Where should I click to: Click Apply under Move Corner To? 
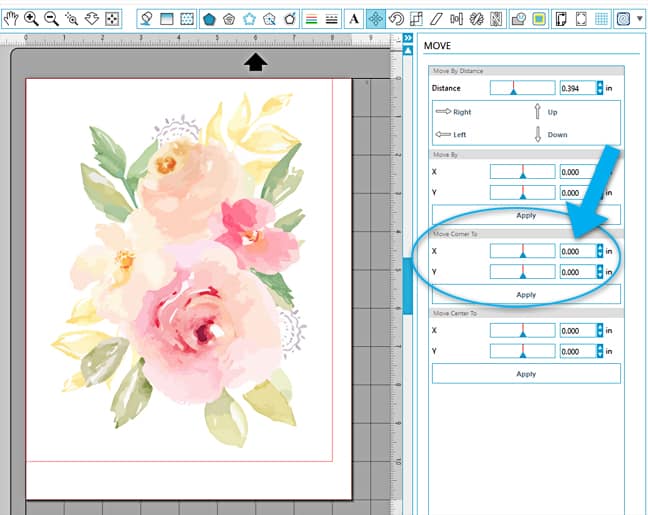[526, 294]
